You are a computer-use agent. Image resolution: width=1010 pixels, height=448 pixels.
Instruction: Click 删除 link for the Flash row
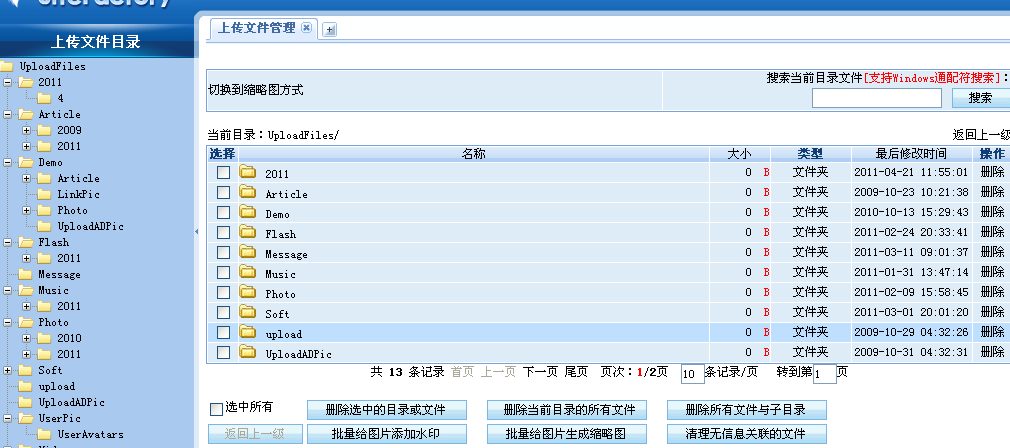(x=992, y=232)
